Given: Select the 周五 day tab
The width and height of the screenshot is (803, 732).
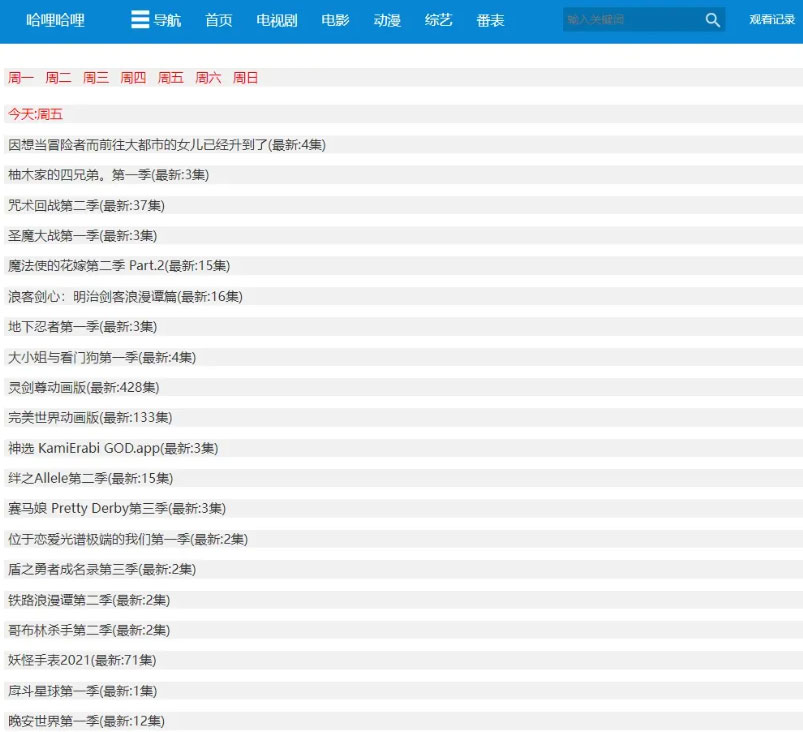Looking at the screenshot, I should click(171, 78).
